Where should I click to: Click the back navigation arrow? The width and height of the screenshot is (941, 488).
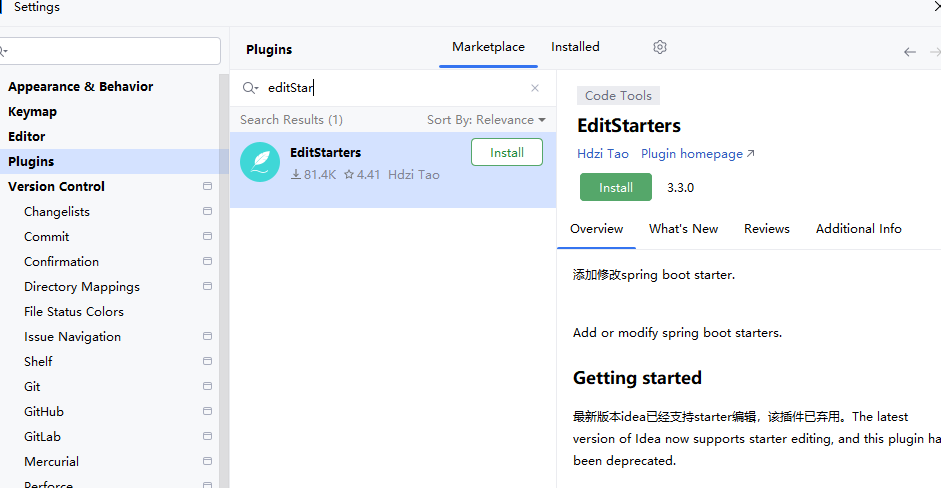[x=910, y=52]
